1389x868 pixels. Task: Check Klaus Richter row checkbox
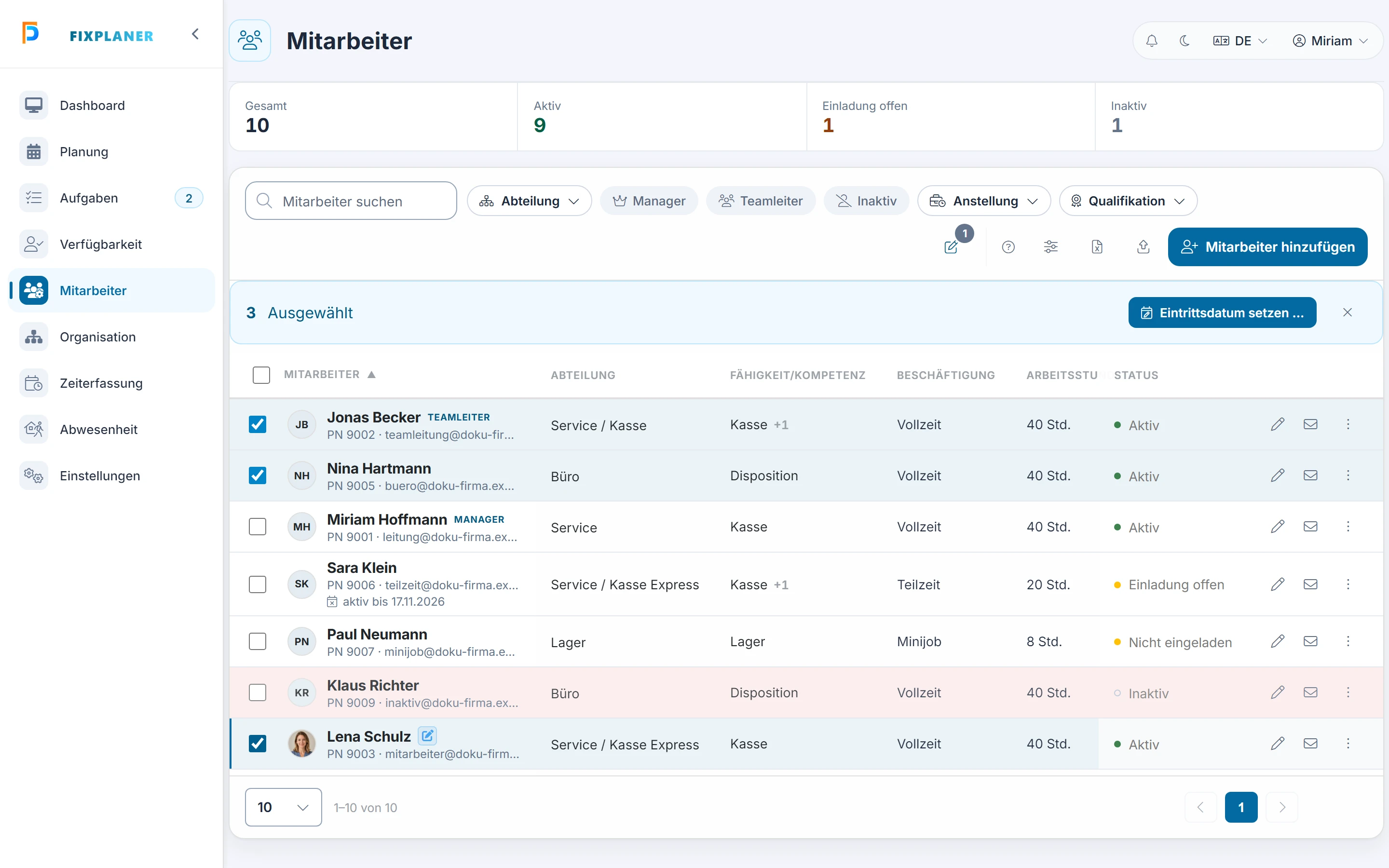[x=258, y=692]
